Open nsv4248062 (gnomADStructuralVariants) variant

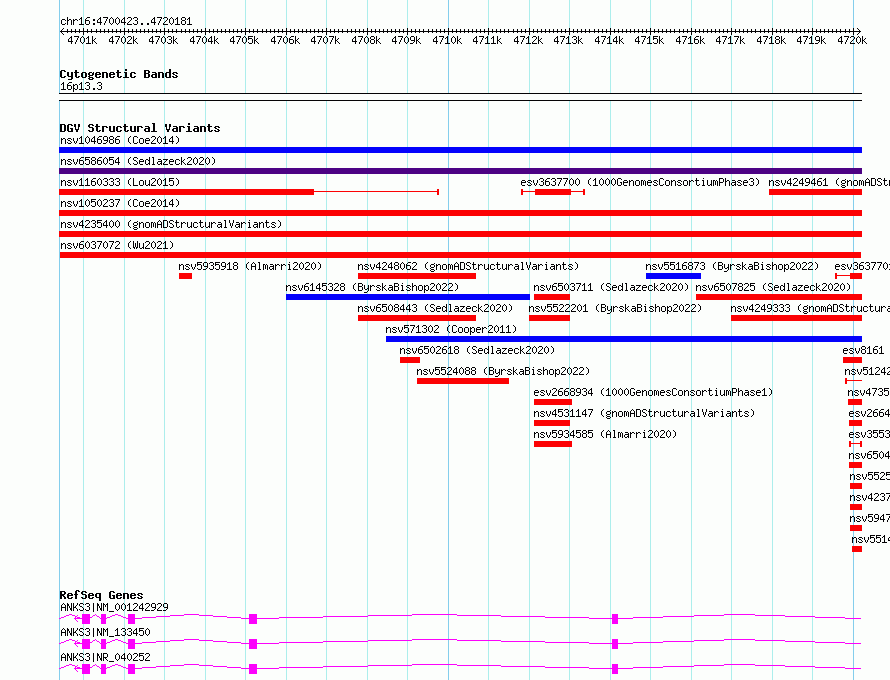coord(468,266)
